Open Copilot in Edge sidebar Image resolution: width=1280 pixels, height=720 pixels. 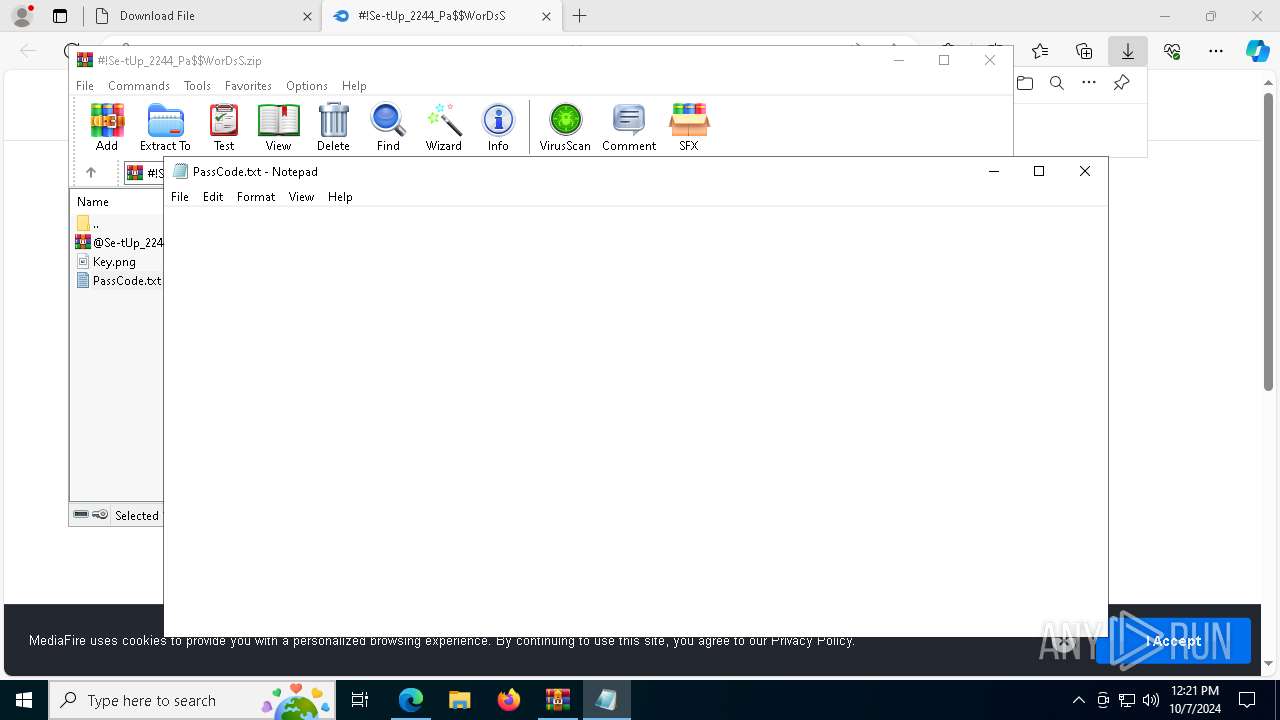click(x=1258, y=51)
